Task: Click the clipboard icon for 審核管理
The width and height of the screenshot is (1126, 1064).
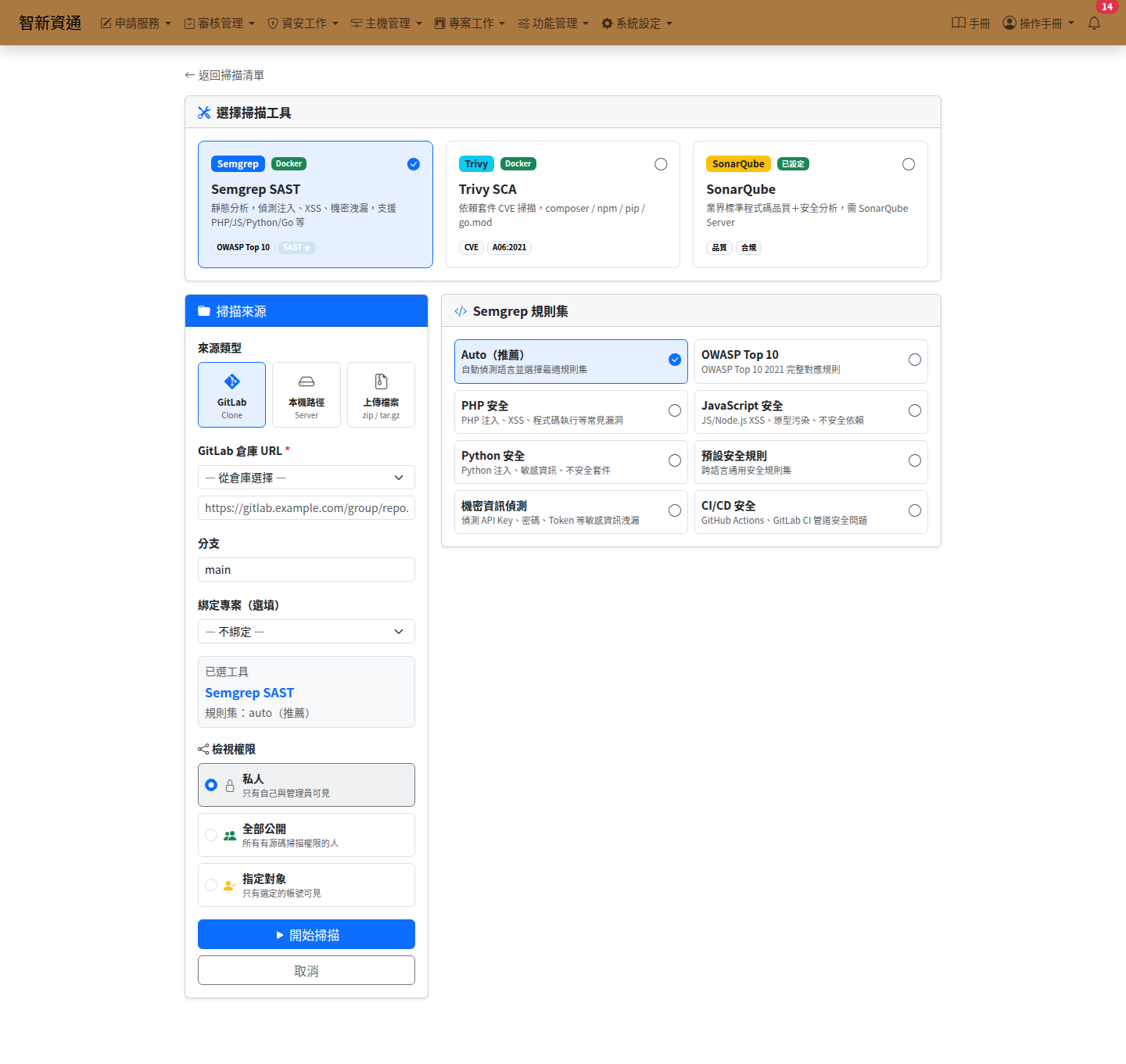Action: [x=189, y=23]
